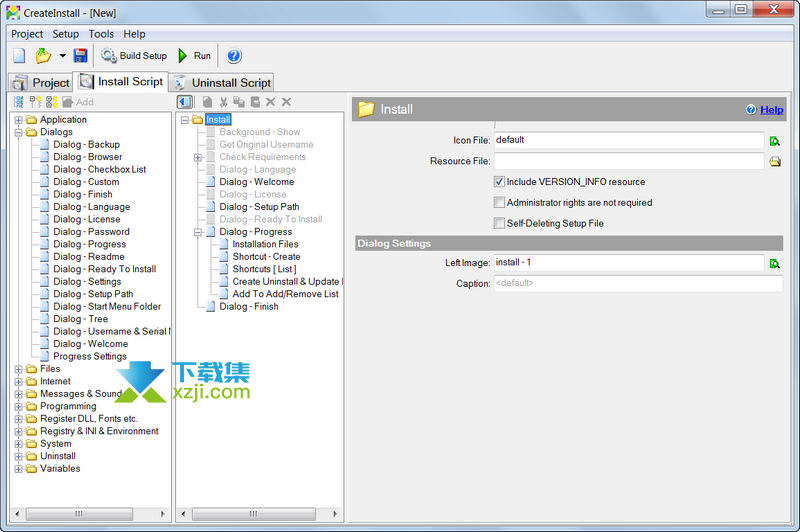Open the Help link in Install header
Viewport: 800px width, 532px height.
click(x=771, y=110)
